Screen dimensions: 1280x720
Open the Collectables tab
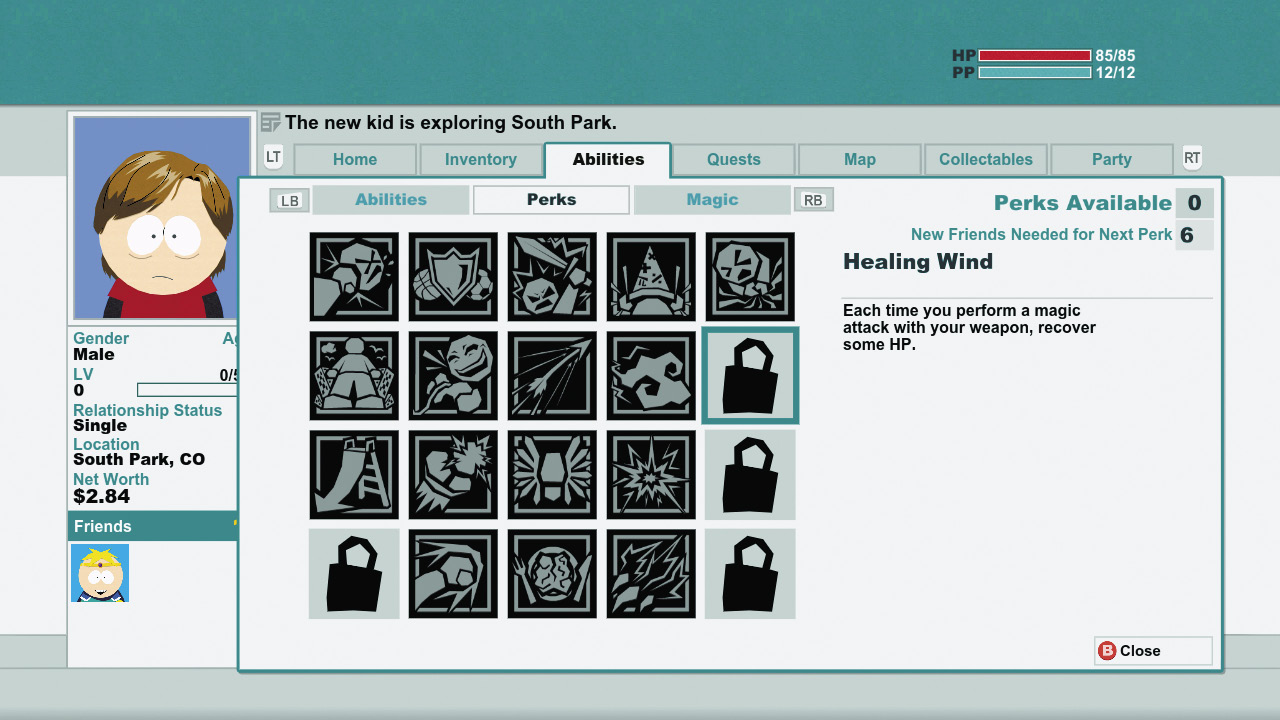(x=986, y=160)
